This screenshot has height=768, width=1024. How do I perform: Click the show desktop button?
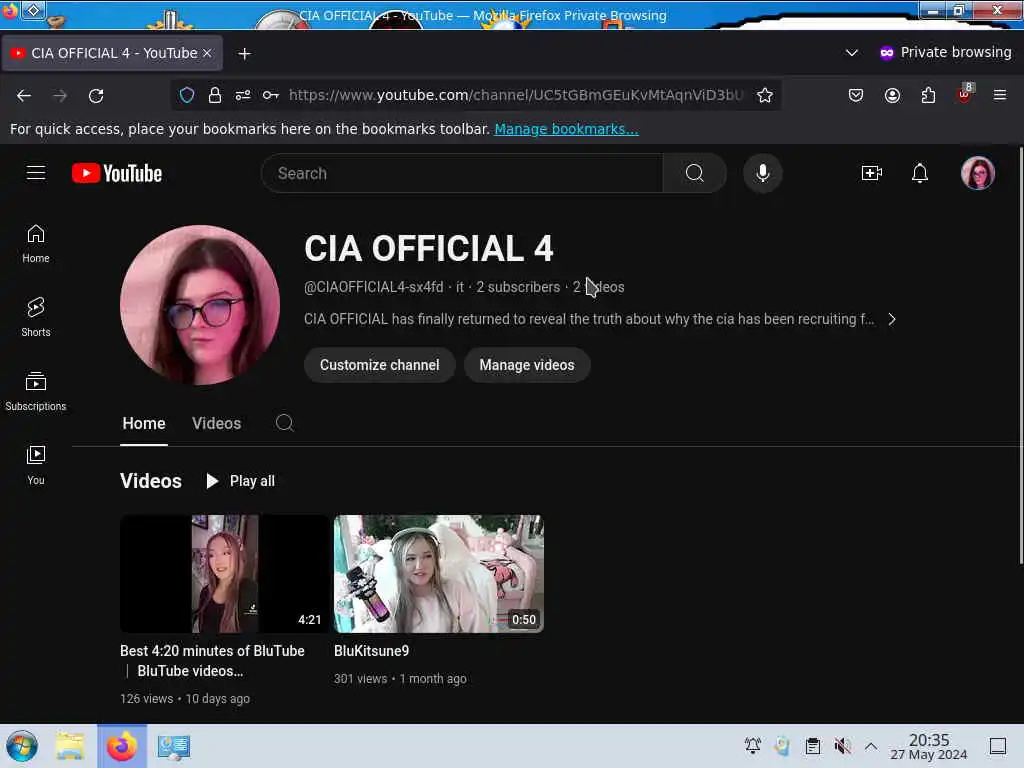coord(998,746)
